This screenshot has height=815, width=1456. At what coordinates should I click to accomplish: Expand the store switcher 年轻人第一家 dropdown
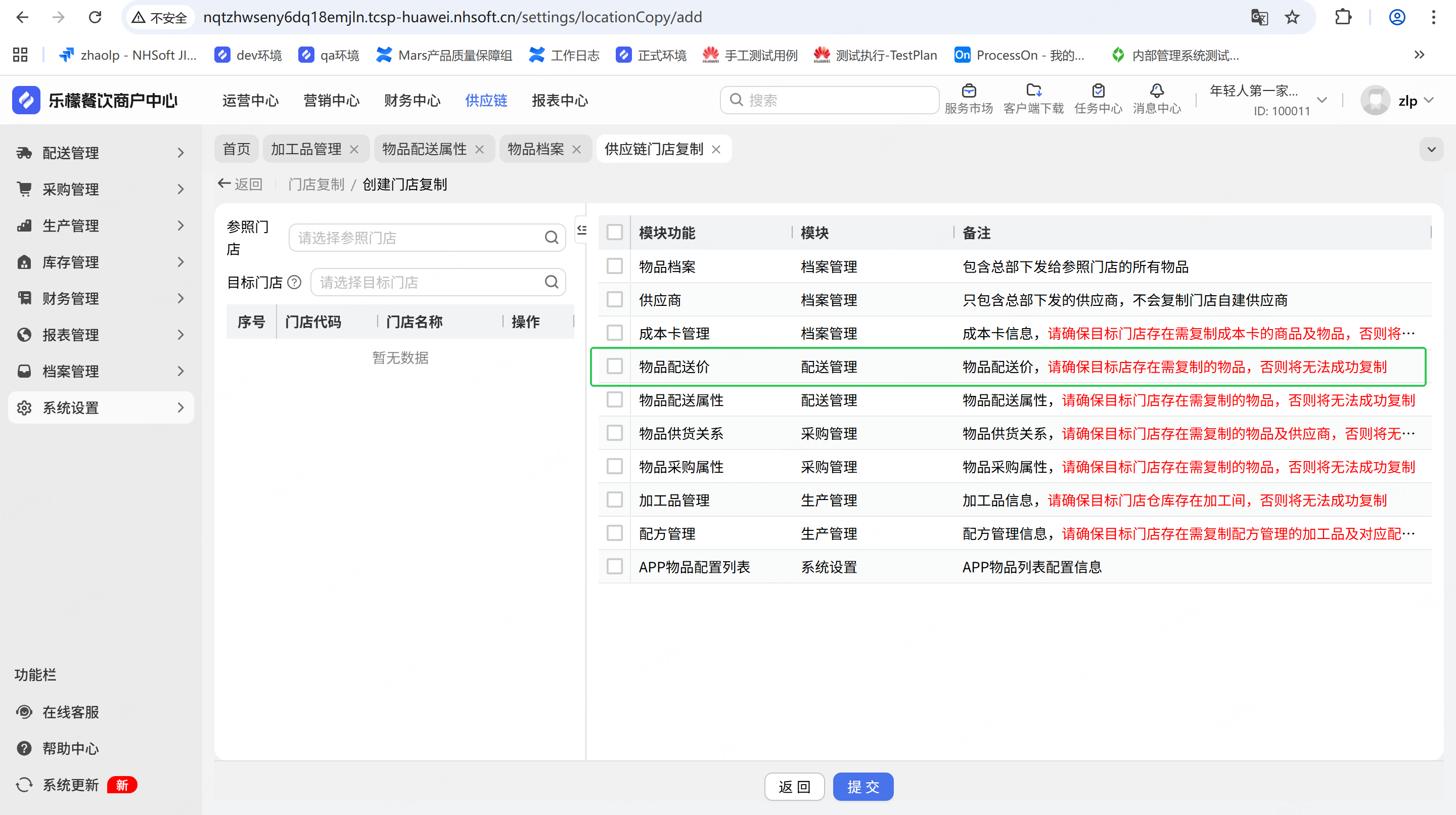pos(1322,100)
